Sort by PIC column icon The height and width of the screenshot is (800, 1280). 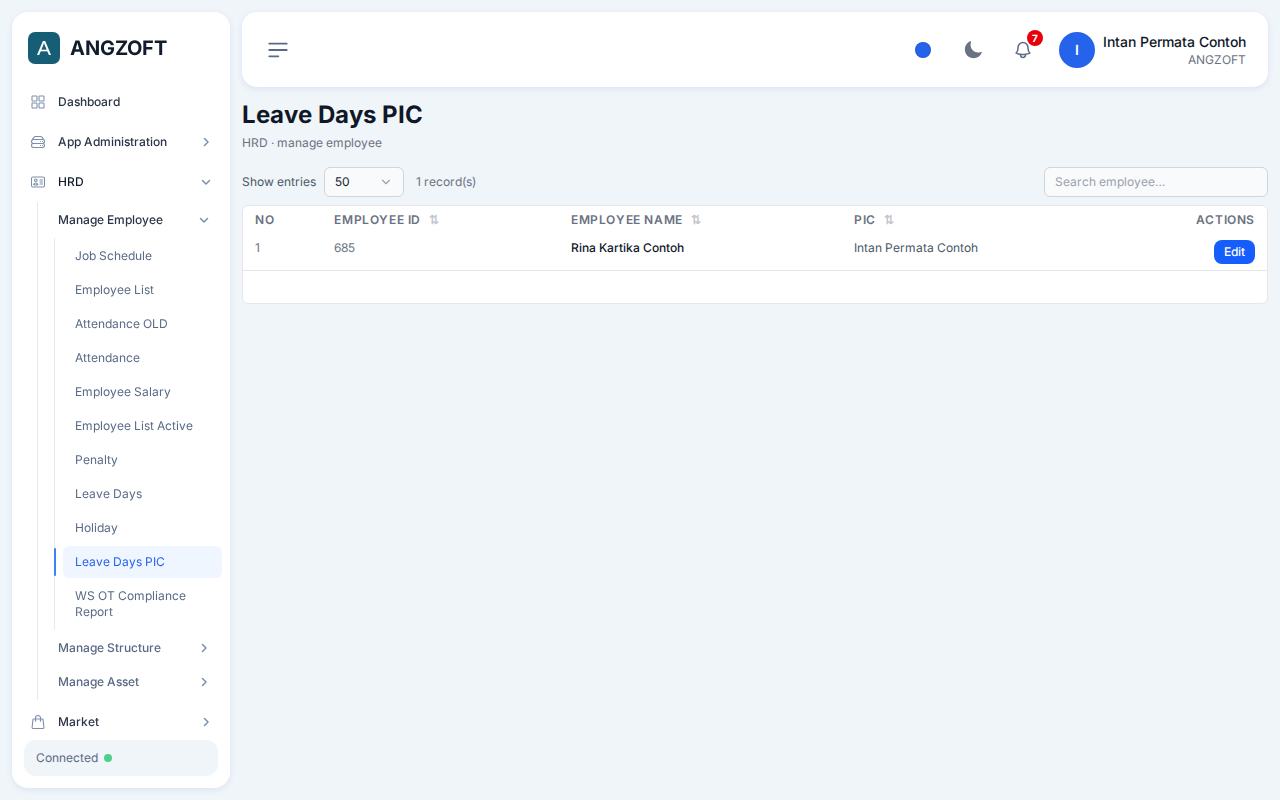pyautogui.click(x=889, y=220)
